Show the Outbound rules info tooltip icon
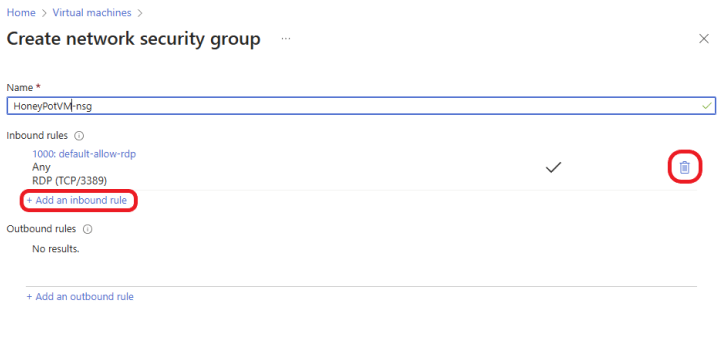726x360 pixels. click(88, 229)
